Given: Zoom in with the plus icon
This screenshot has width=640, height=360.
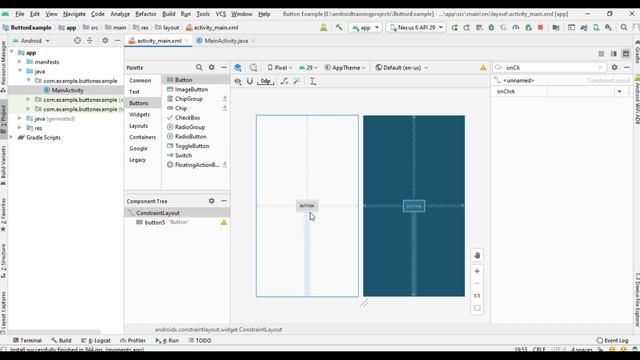Looking at the screenshot, I should pos(477,271).
